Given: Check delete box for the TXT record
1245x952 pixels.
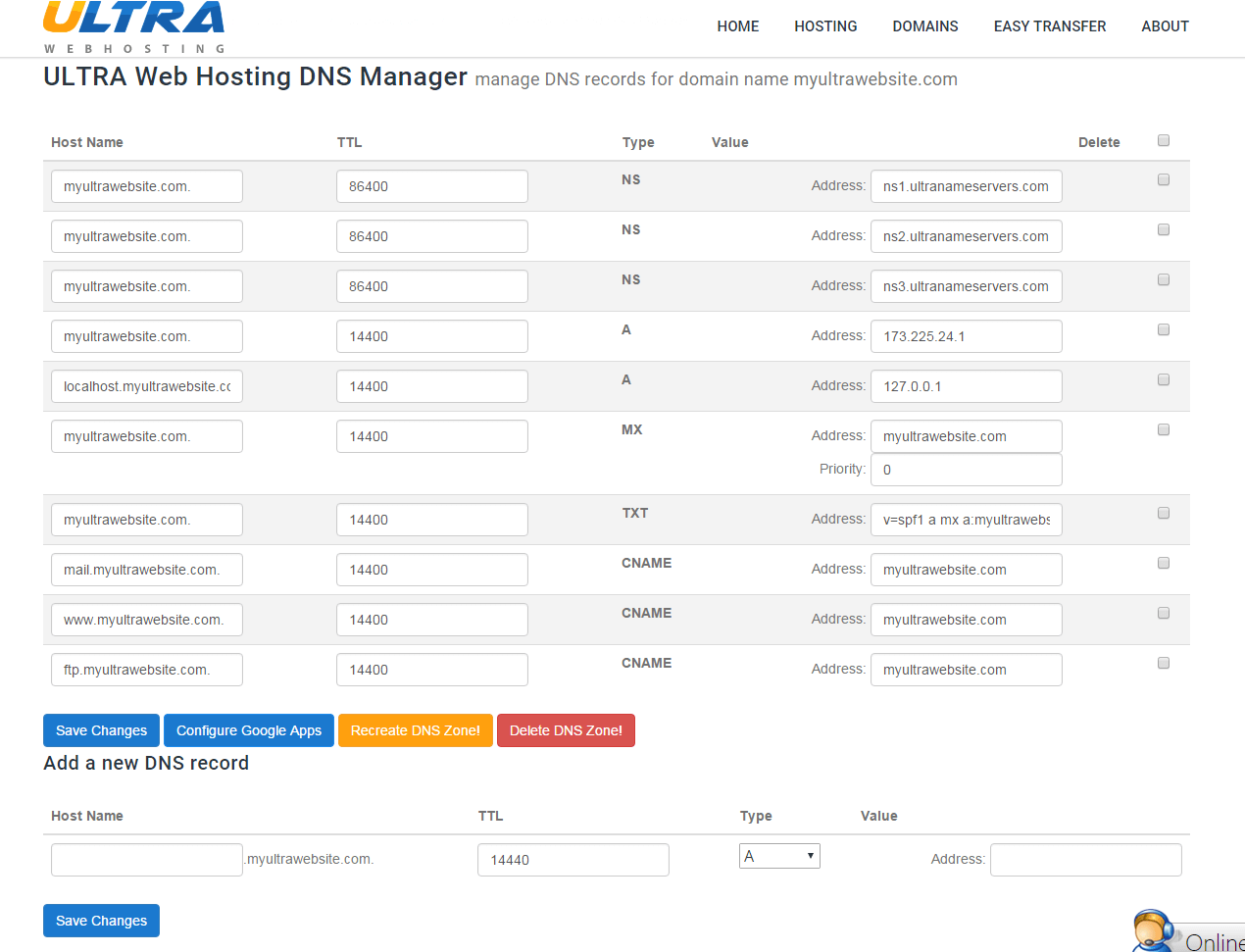Looking at the screenshot, I should 1164,513.
